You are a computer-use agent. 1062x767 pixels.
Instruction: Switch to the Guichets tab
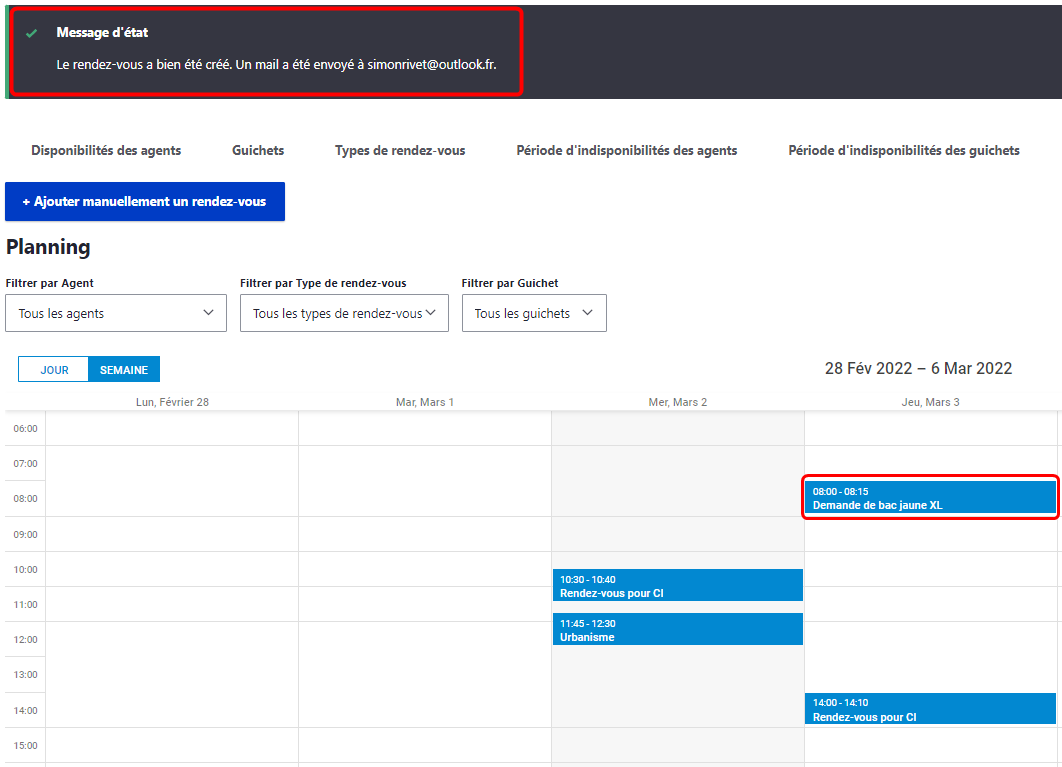point(258,151)
